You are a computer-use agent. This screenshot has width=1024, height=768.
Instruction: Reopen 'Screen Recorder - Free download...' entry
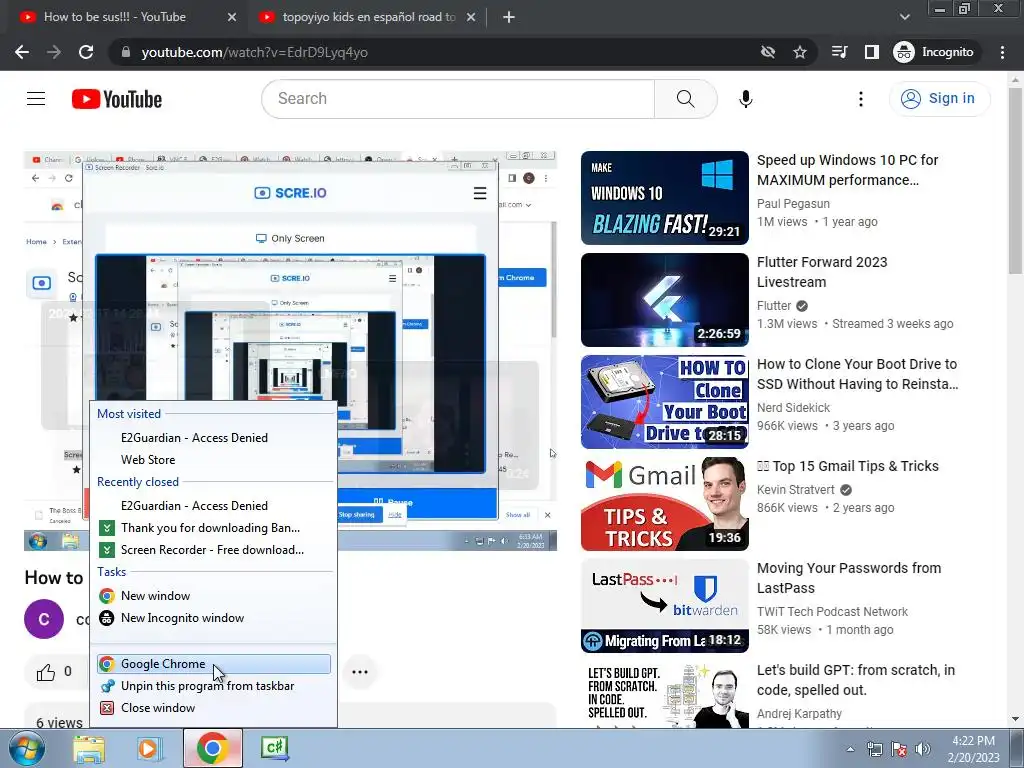point(213,550)
